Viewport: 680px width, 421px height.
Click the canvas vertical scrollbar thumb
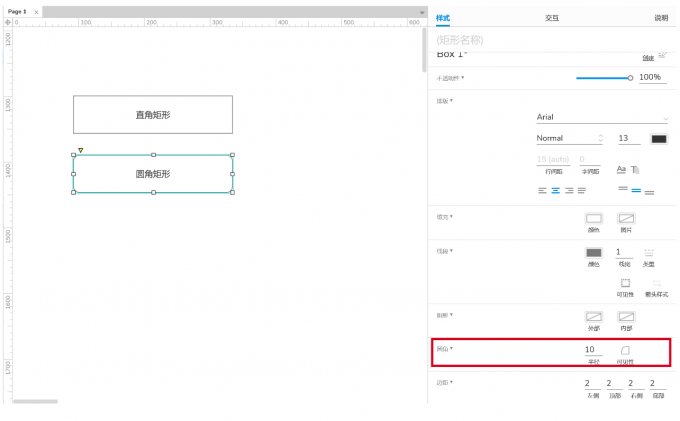coord(424,50)
